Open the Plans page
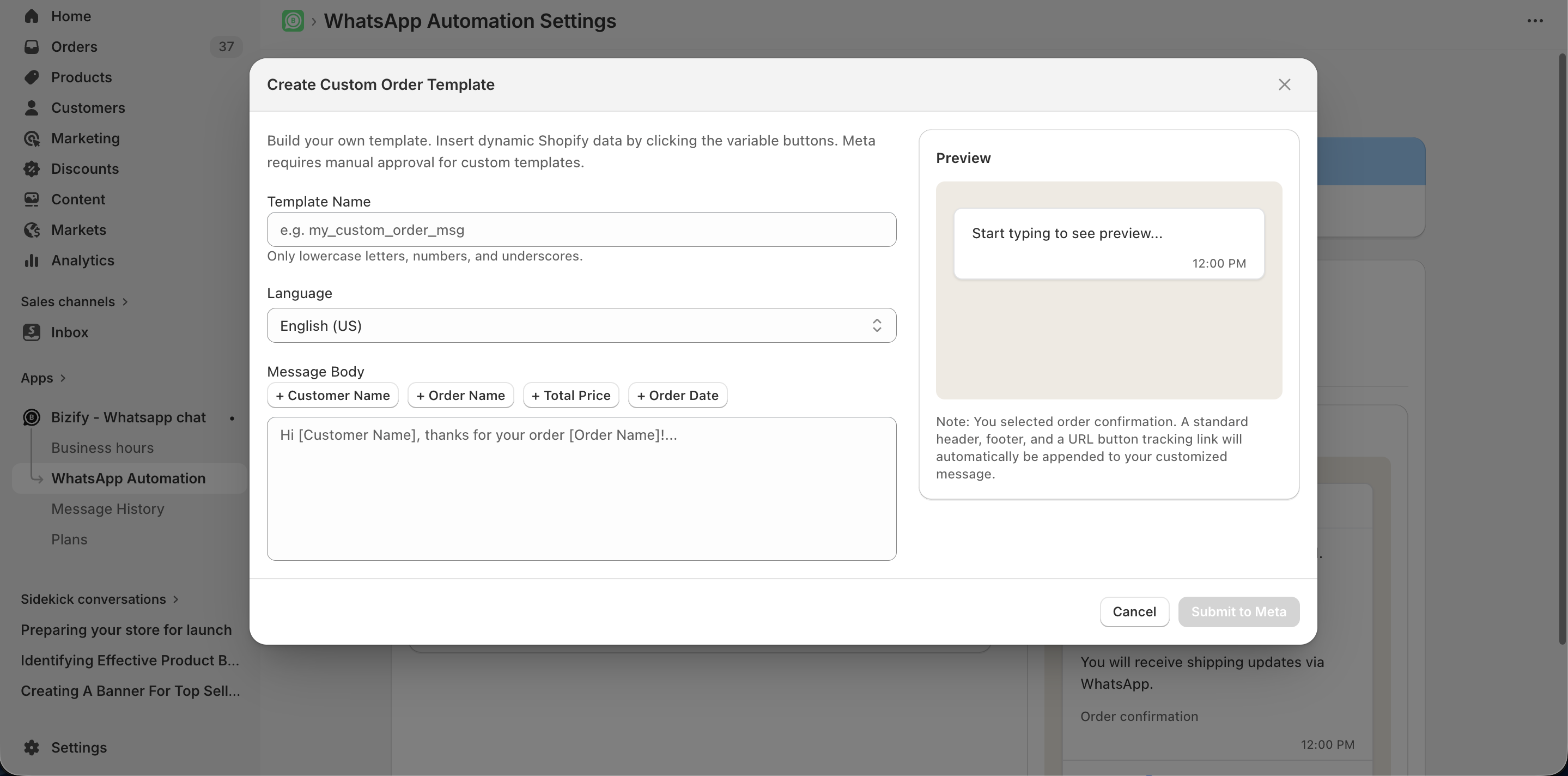Viewport: 1568px width, 776px height. coord(68,539)
